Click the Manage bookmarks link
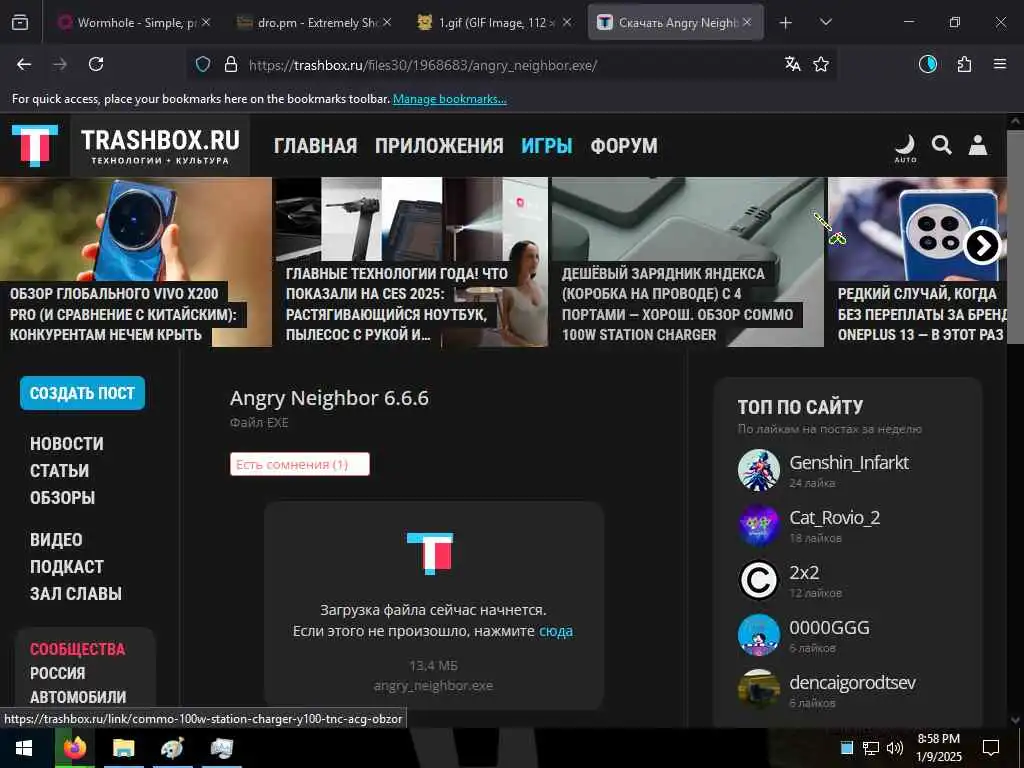 [x=449, y=99]
